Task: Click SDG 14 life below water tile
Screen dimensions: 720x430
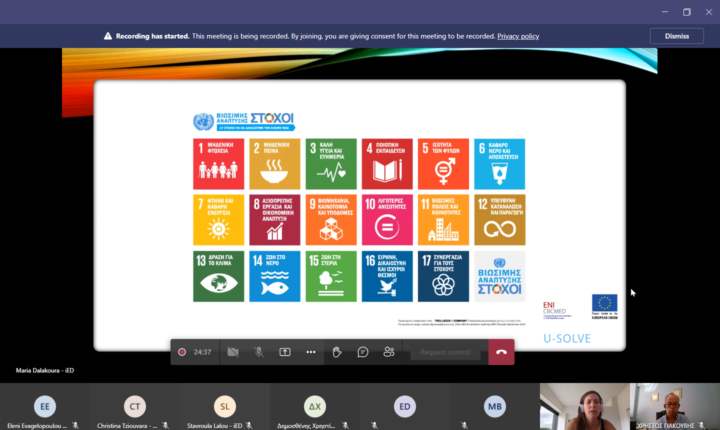Action: coord(275,276)
